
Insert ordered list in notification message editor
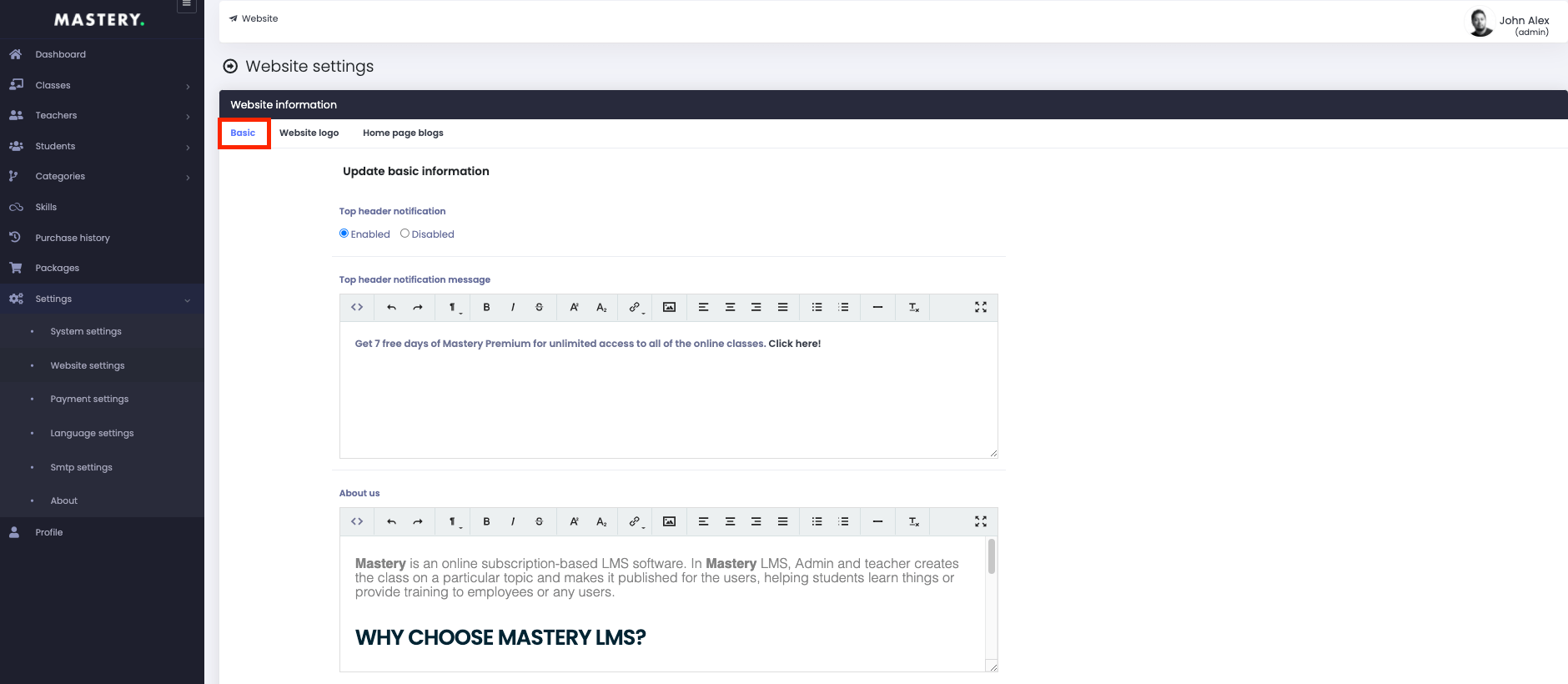844,307
